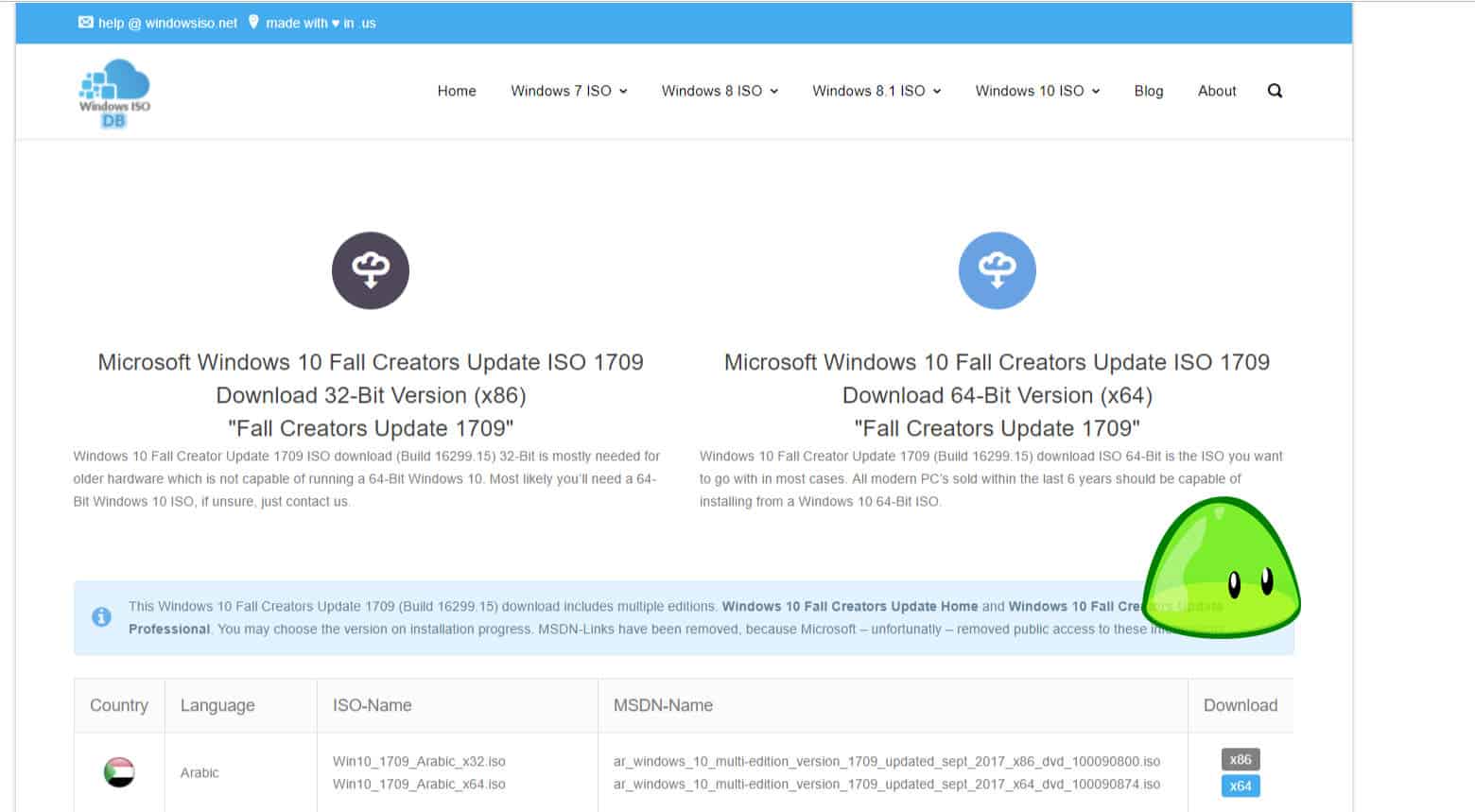The height and width of the screenshot is (812, 1475).
Task: Click the email envelope icon in the top bar
Action: (x=84, y=23)
